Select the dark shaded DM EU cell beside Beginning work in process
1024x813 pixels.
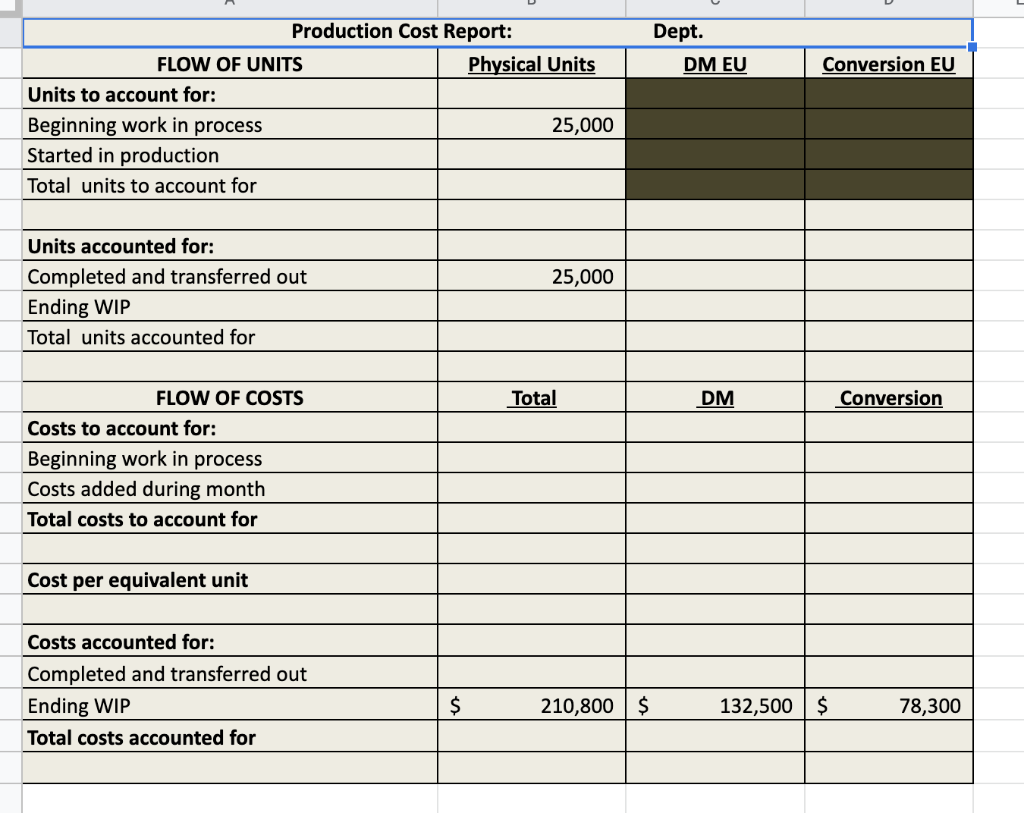pyautogui.click(x=715, y=125)
